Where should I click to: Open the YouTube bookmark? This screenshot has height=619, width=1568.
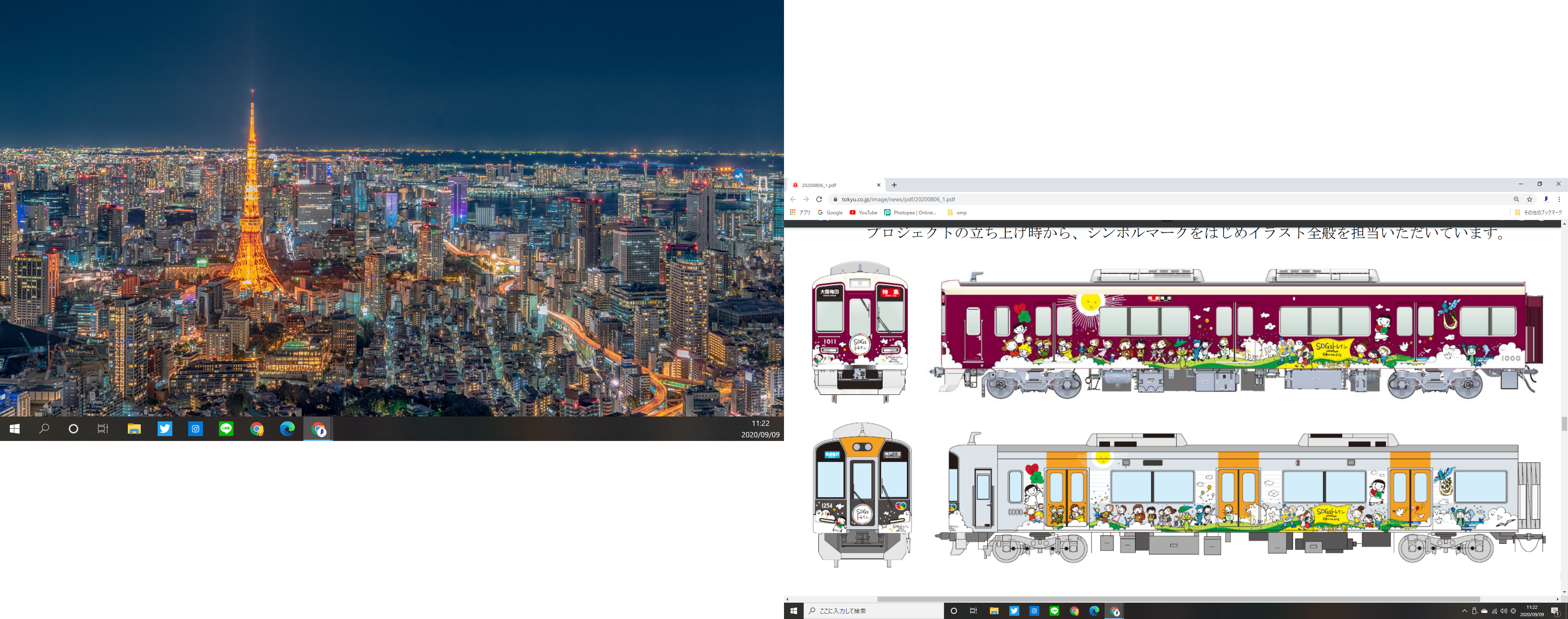(863, 212)
